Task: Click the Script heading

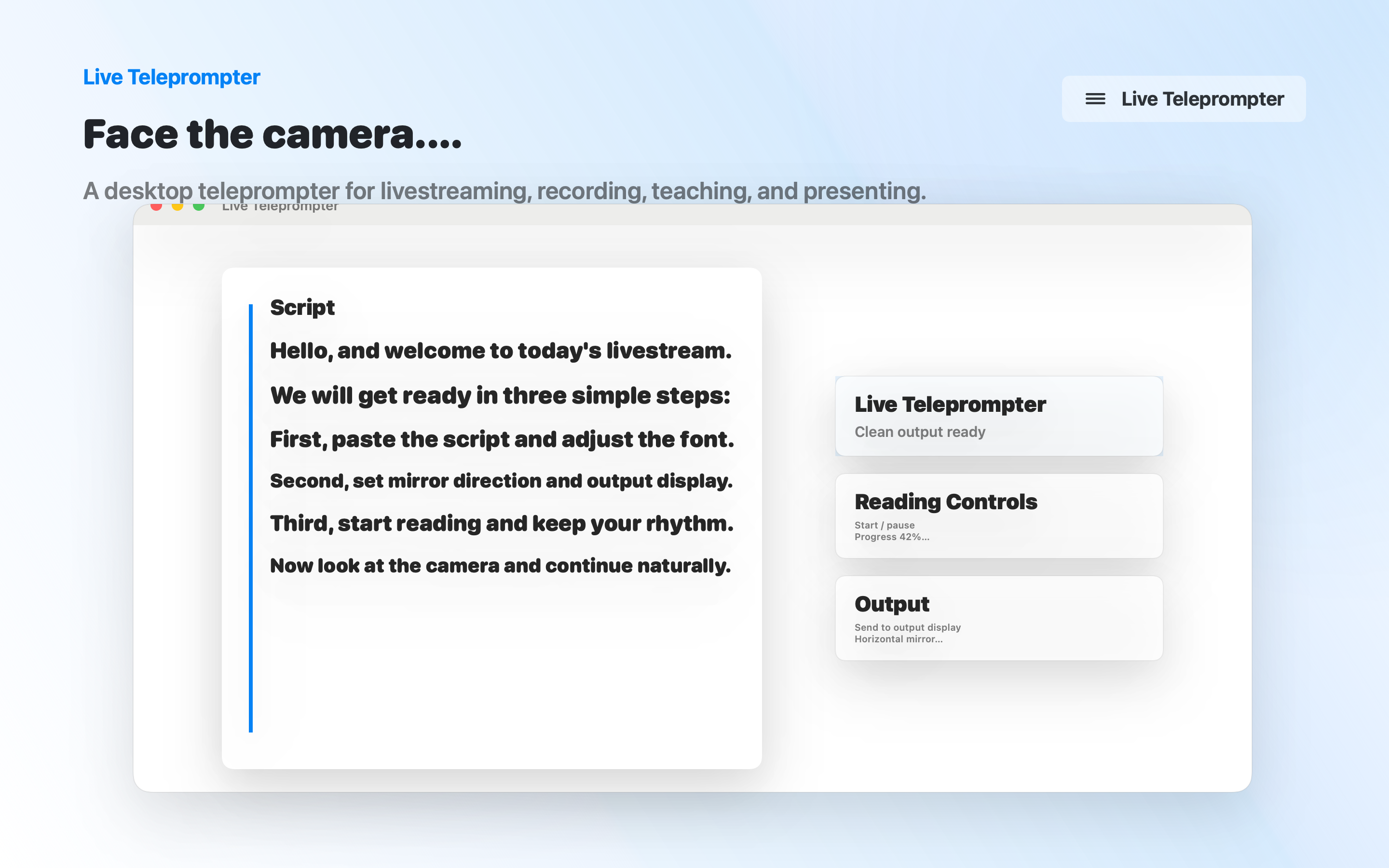Action: click(x=302, y=308)
